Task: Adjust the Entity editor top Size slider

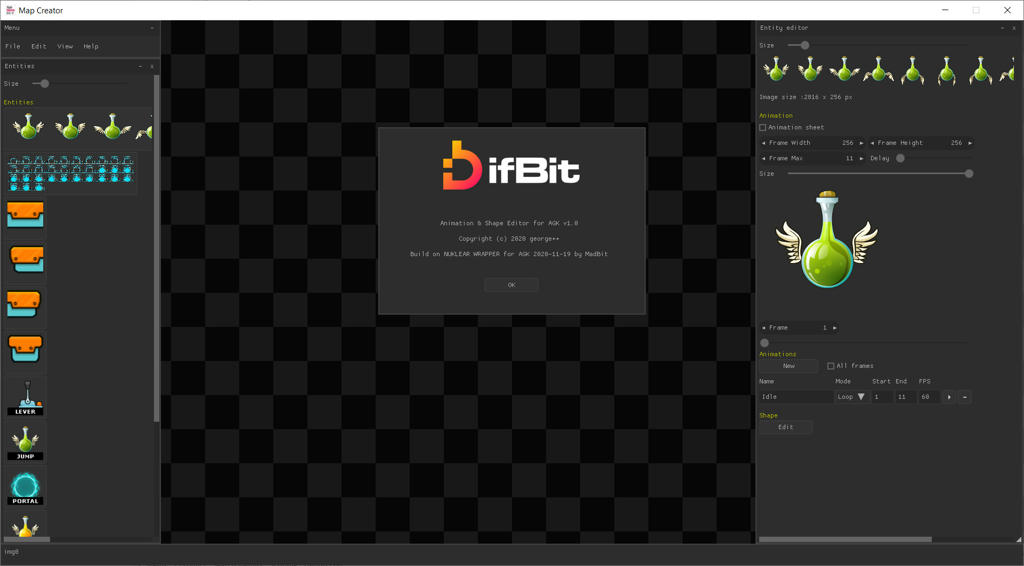Action: 805,46
